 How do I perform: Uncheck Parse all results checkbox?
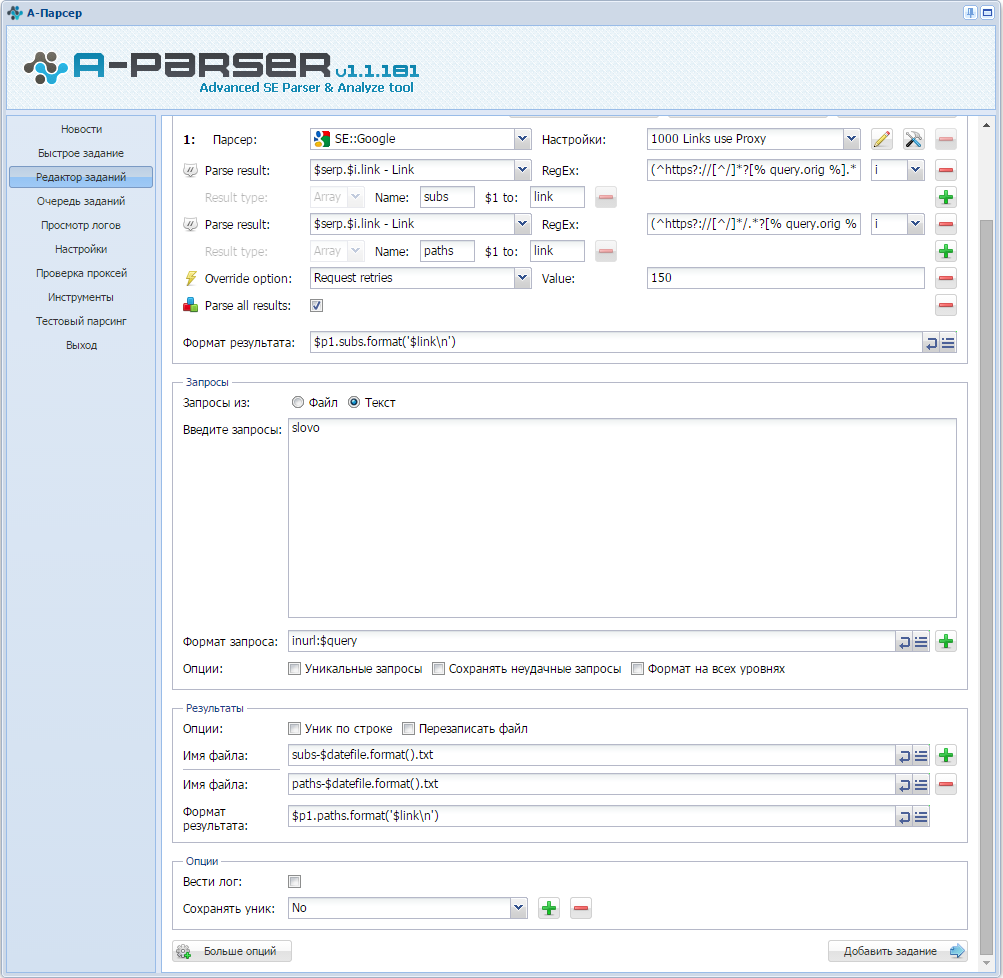[317, 306]
